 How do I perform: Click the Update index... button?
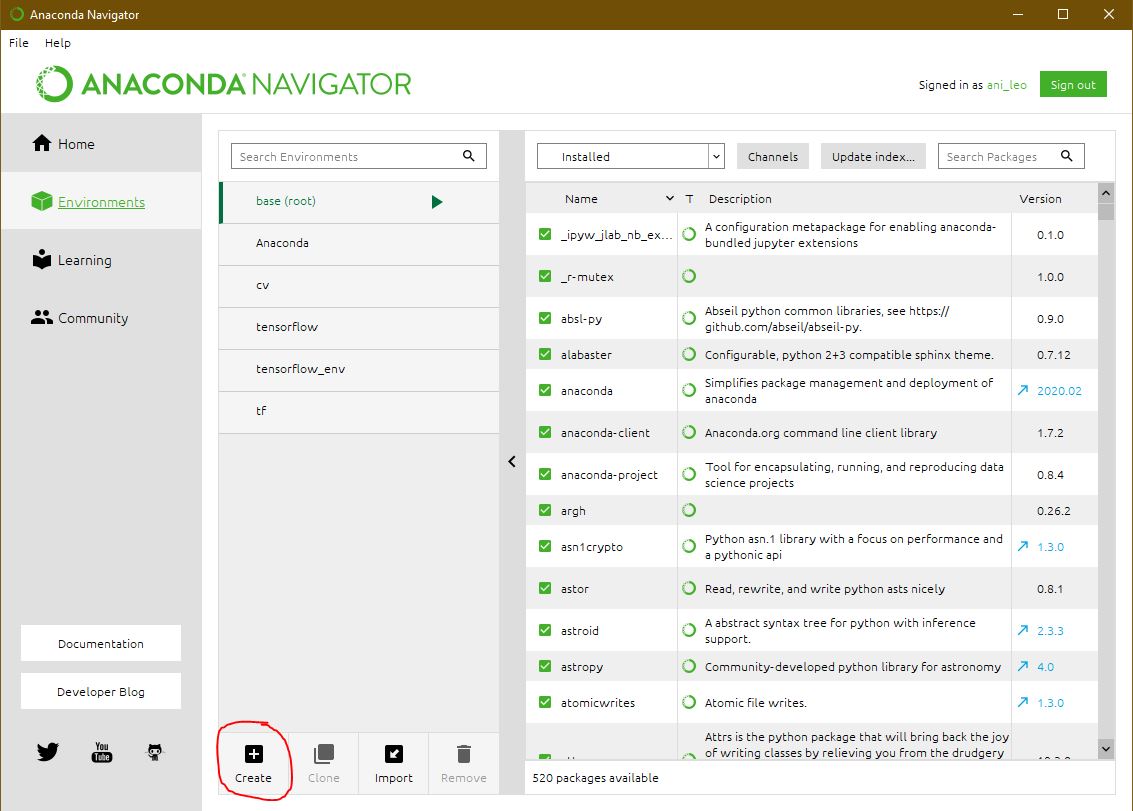(874, 156)
